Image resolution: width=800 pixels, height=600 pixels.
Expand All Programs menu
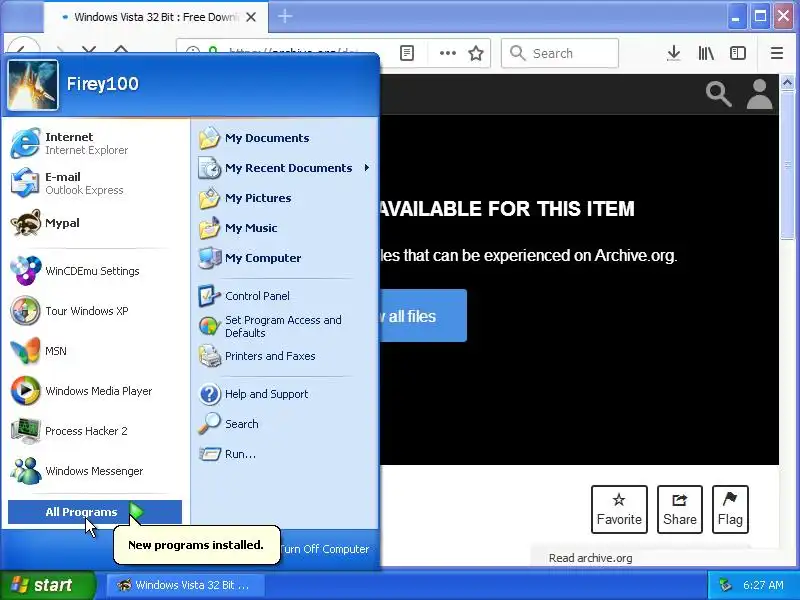pyautogui.click(x=95, y=512)
